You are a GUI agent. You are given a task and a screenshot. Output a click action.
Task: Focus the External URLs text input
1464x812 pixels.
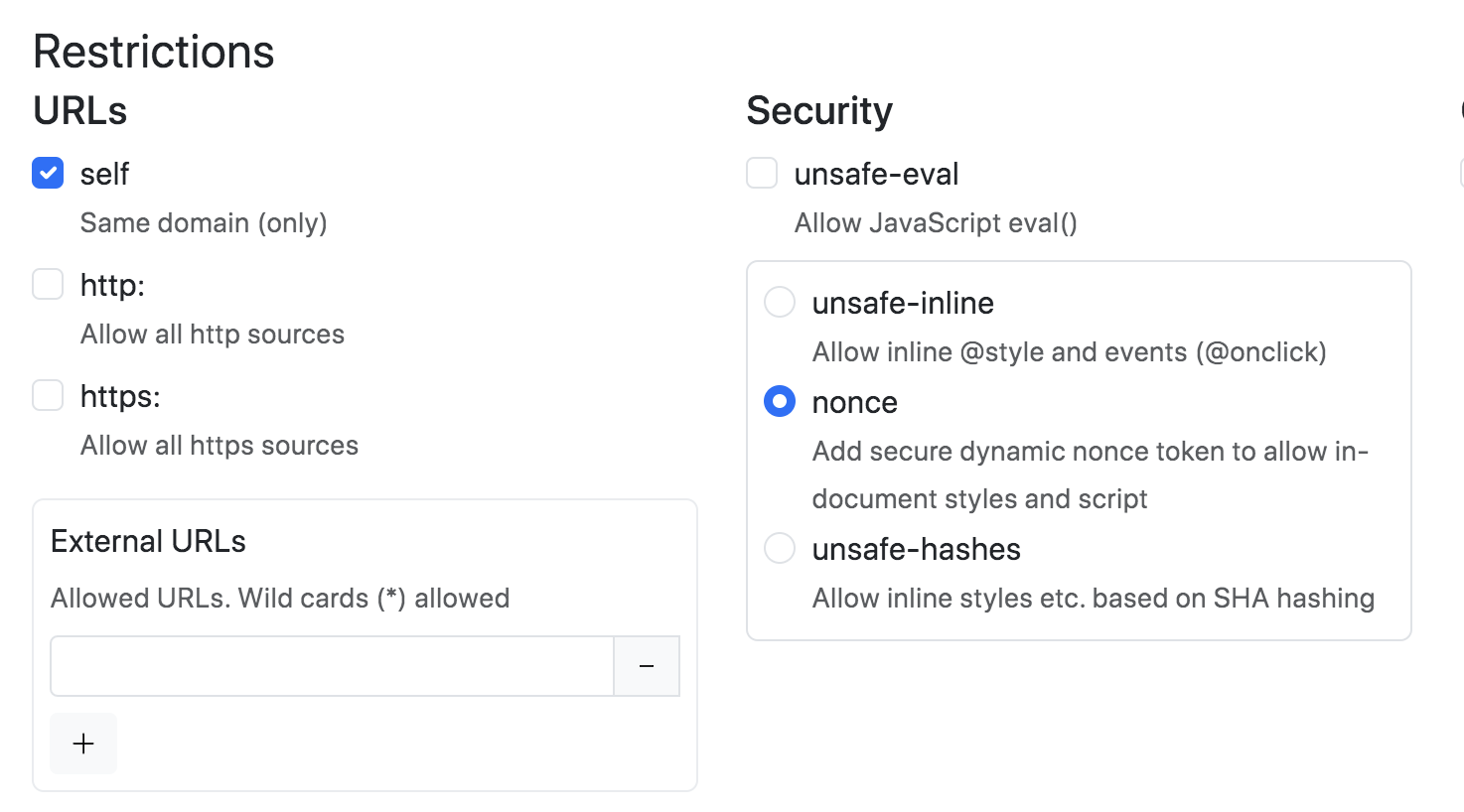(332, 666)
